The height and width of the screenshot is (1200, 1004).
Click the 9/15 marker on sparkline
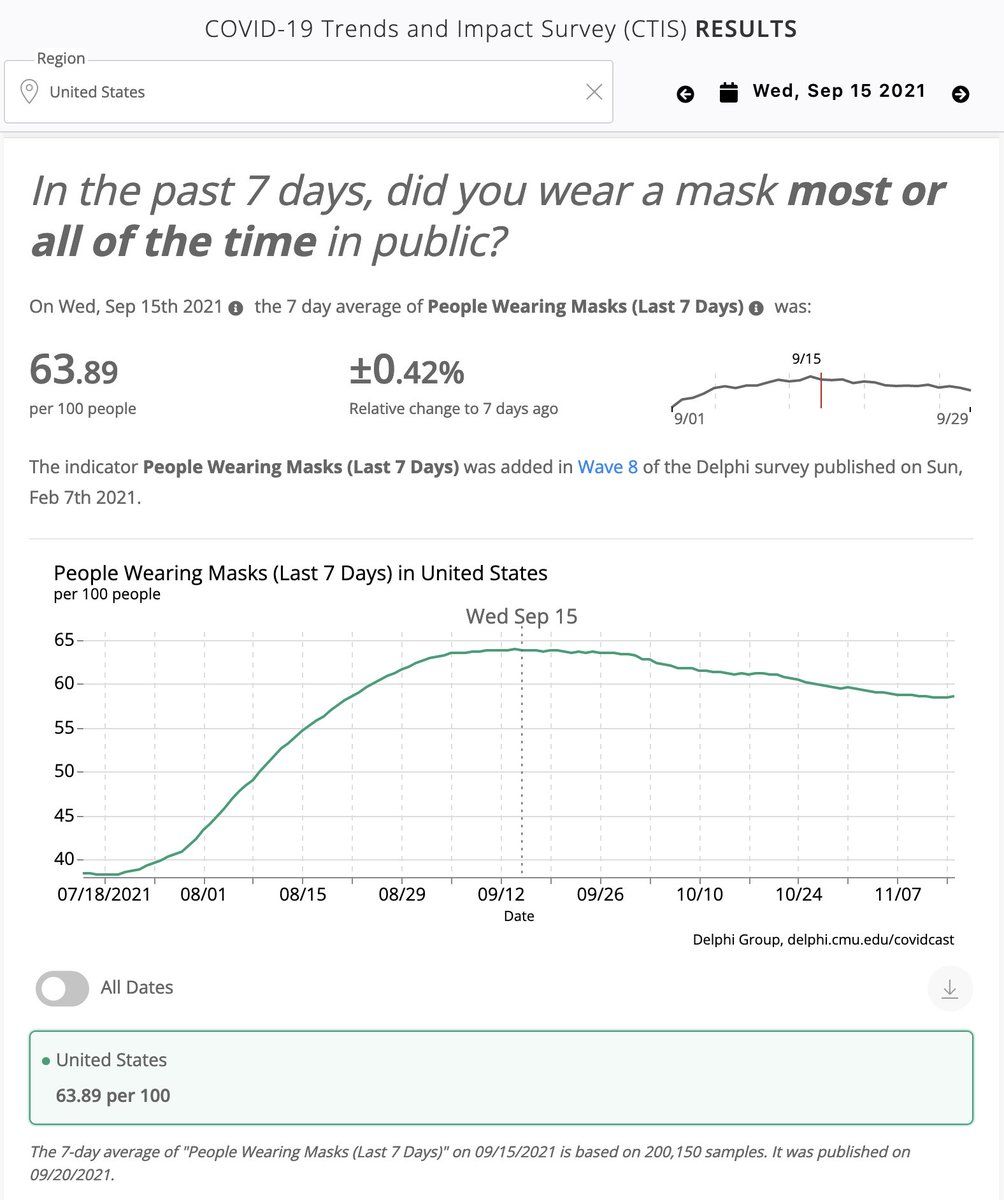(x=821, y=390)
